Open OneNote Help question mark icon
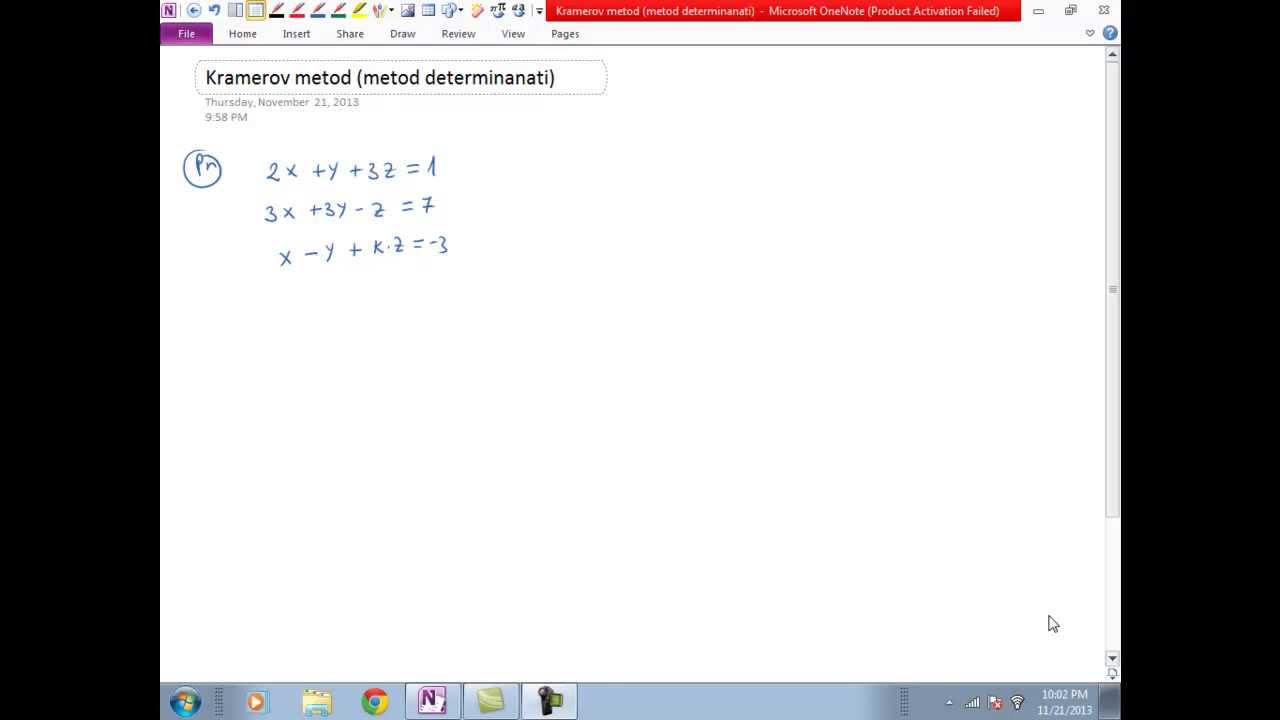This screenshot has width=1280, height=720. 1110,33
